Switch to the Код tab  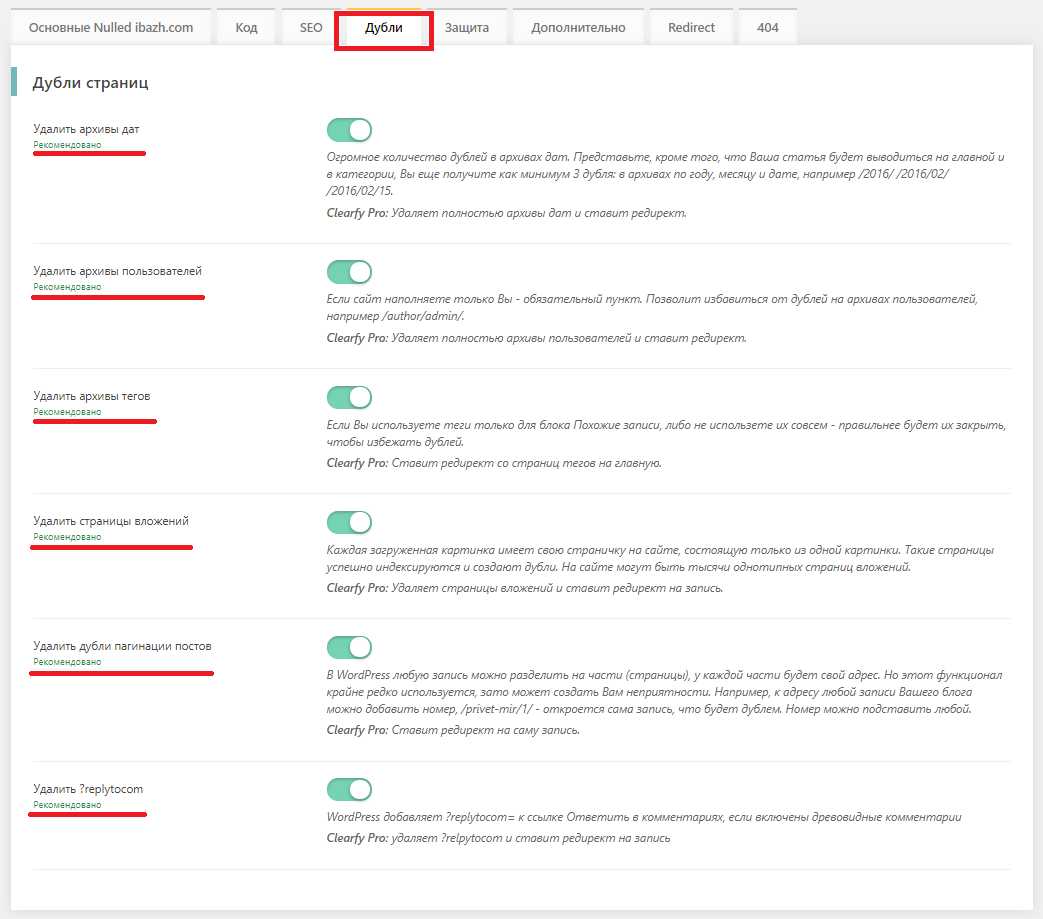pyautogui.click(x=246, y=27)
